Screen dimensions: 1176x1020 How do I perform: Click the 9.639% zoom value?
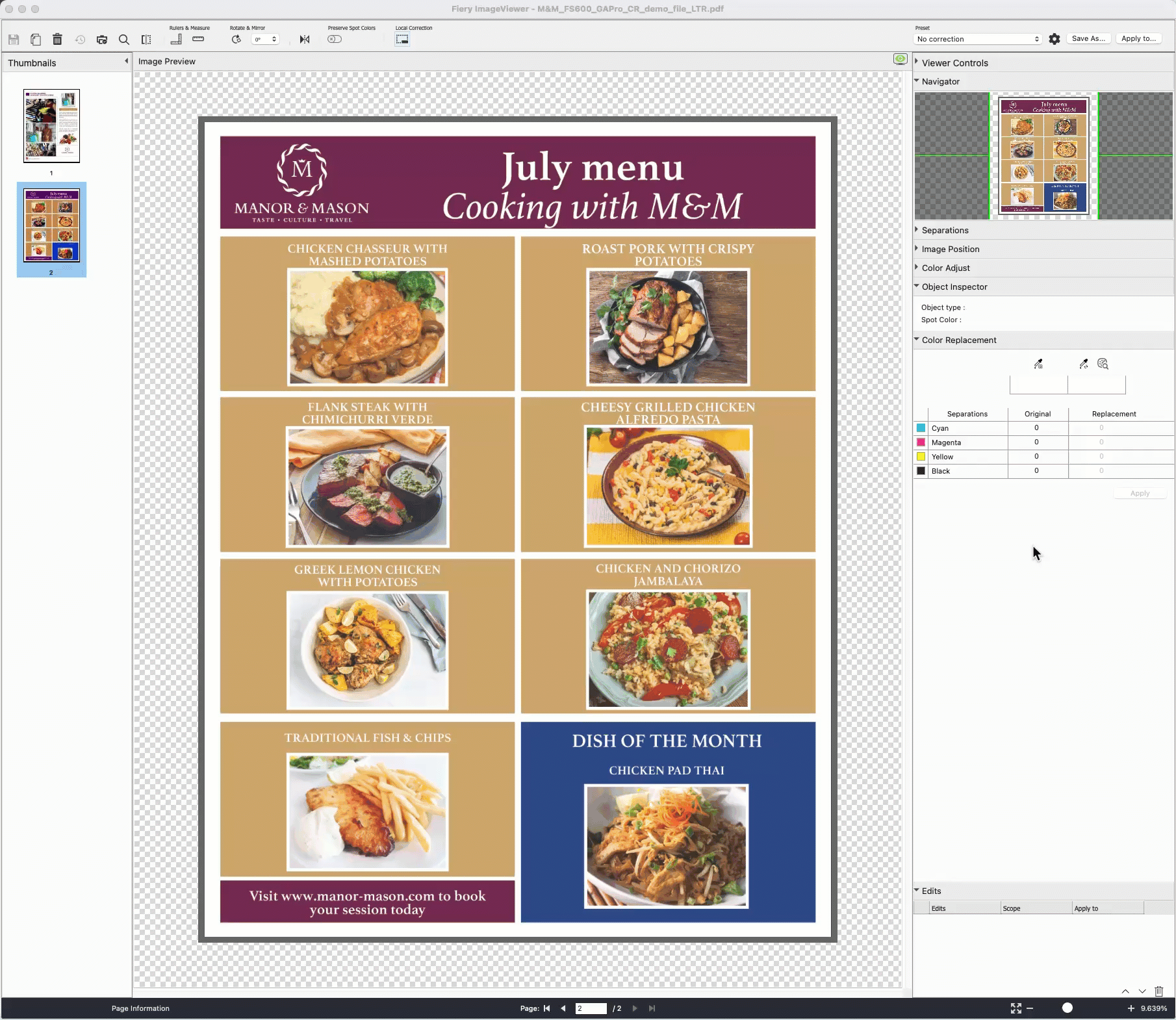pos(1154,1008)
